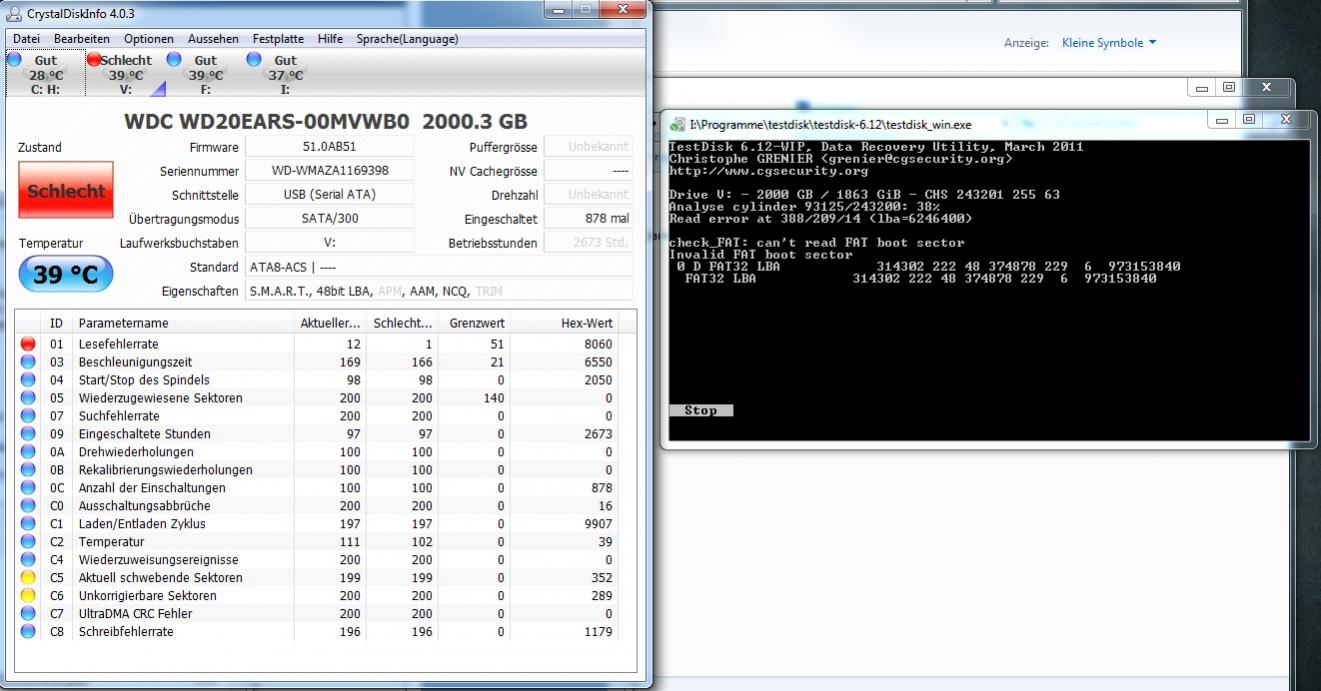Screen dimensions: 1321x691
Task: Click the Wiederzugewiesene Sektoren Grenzwert 140
Action: point(492,398)
